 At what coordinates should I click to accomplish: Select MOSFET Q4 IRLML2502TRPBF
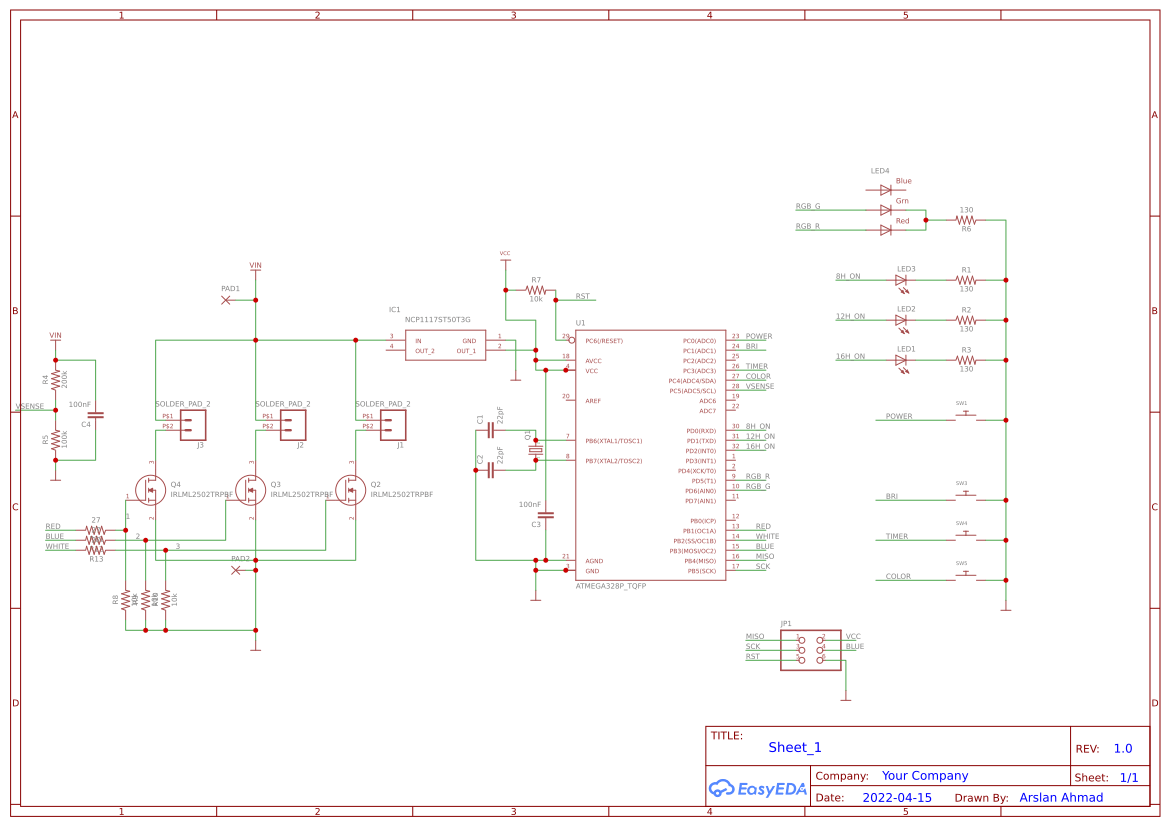[x=150, y=490]
